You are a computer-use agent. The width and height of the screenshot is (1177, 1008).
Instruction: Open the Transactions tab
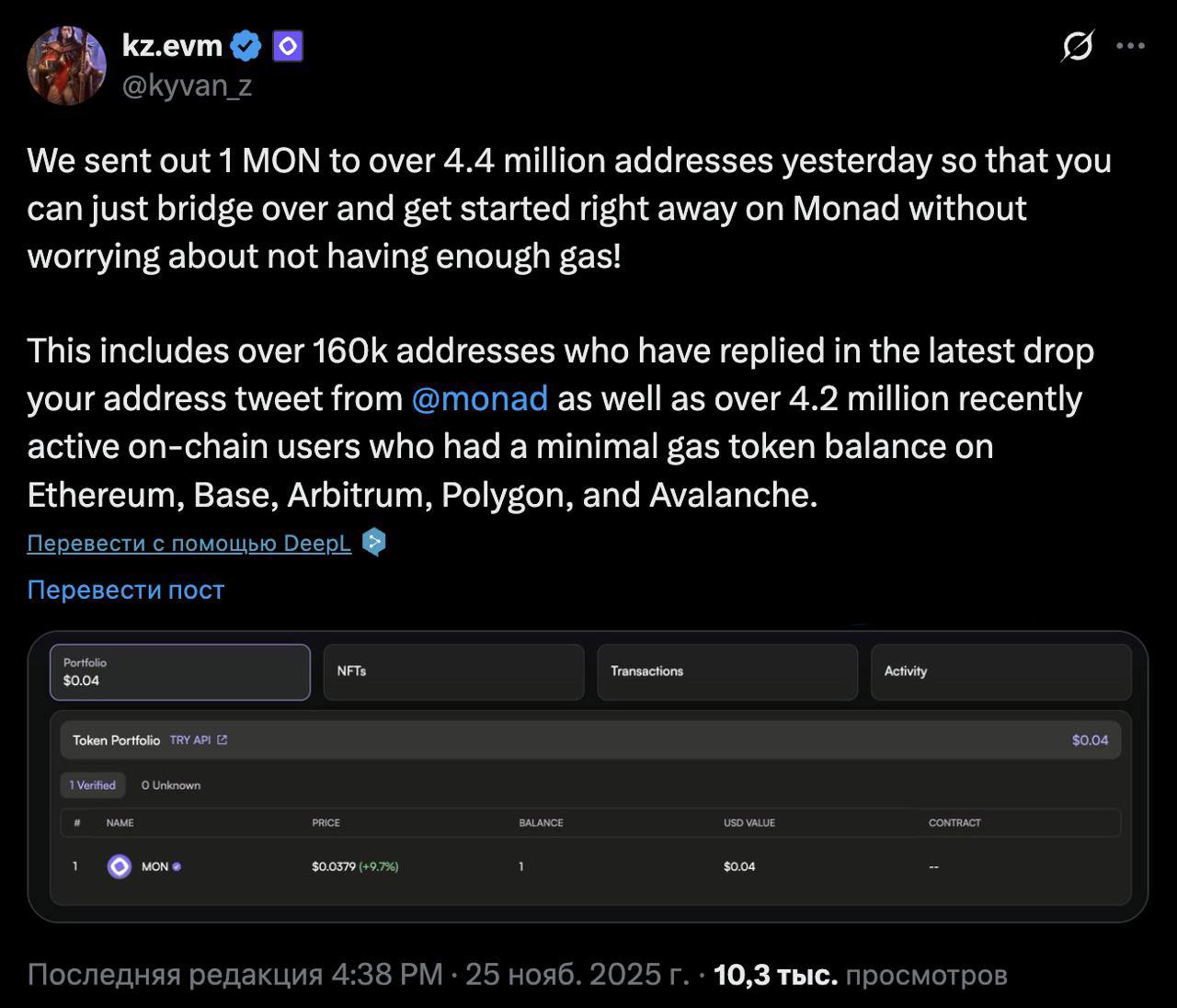coord(726,672)
